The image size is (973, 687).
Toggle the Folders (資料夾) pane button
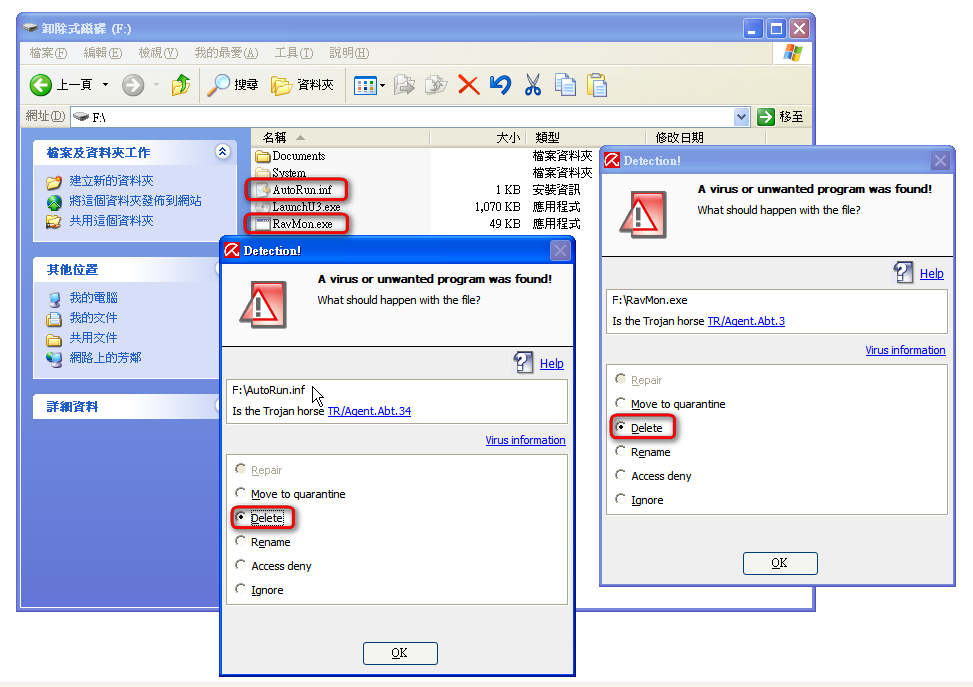pos(302,85)
